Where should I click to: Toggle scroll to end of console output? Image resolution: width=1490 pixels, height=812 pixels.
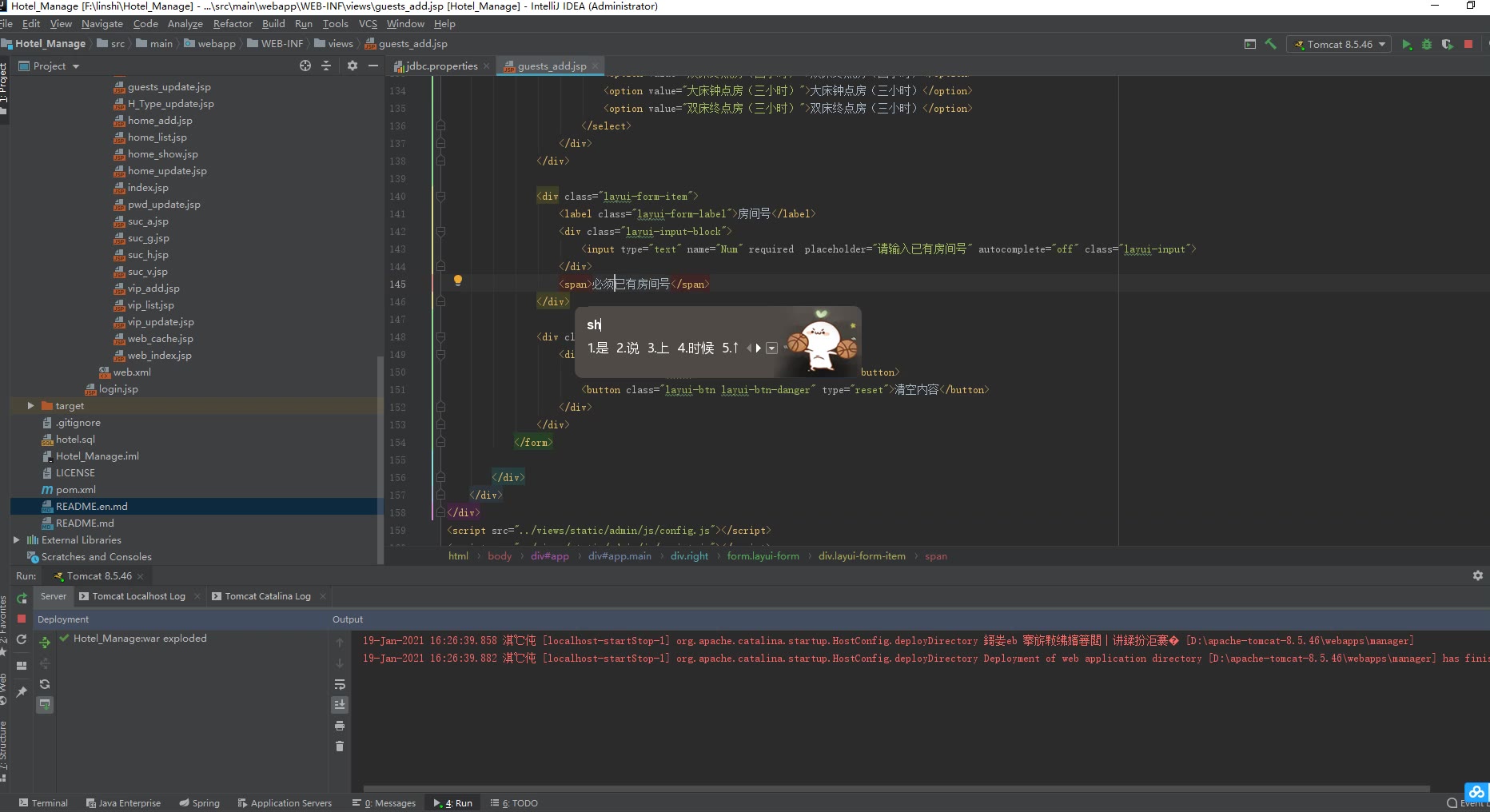[x=340, y=705]
